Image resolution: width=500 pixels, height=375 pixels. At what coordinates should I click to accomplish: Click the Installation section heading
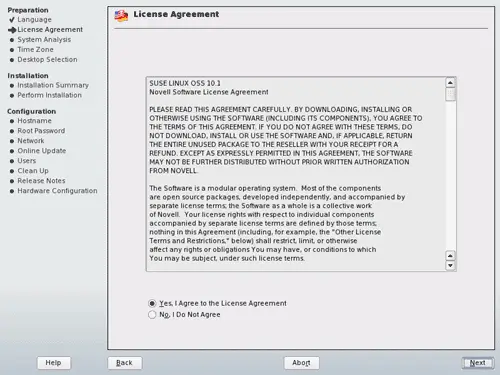click(28, 76)
